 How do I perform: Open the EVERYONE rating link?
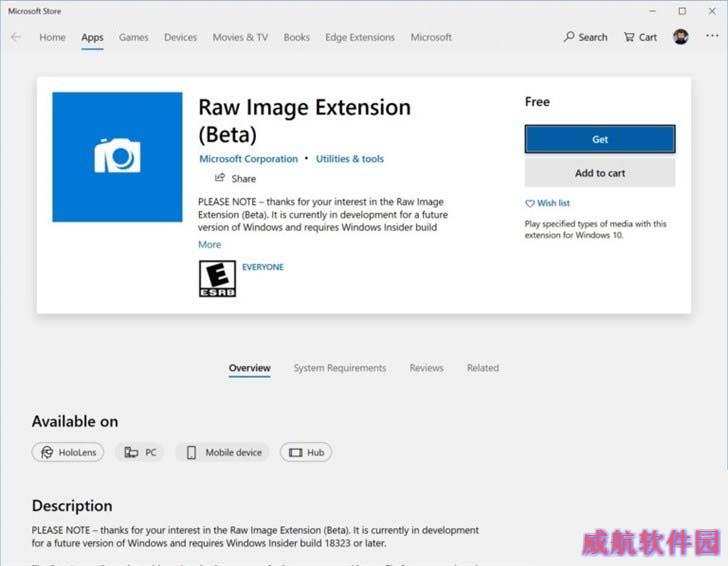tap(263, 267)
